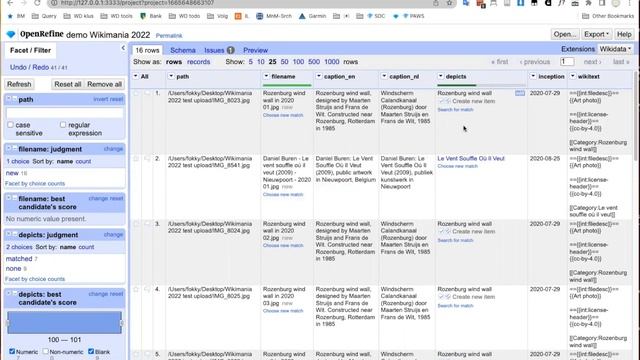Minimize the filename: judgment facet
640x360 pixels.
point(14,149)
